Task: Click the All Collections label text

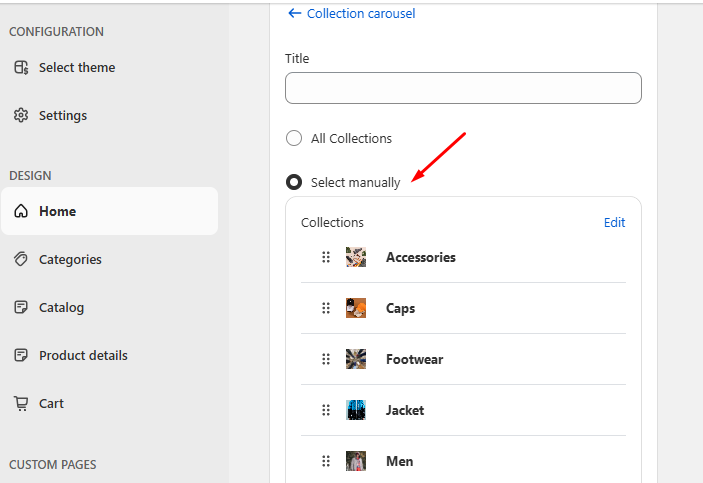Action: [x=352, y=138]
